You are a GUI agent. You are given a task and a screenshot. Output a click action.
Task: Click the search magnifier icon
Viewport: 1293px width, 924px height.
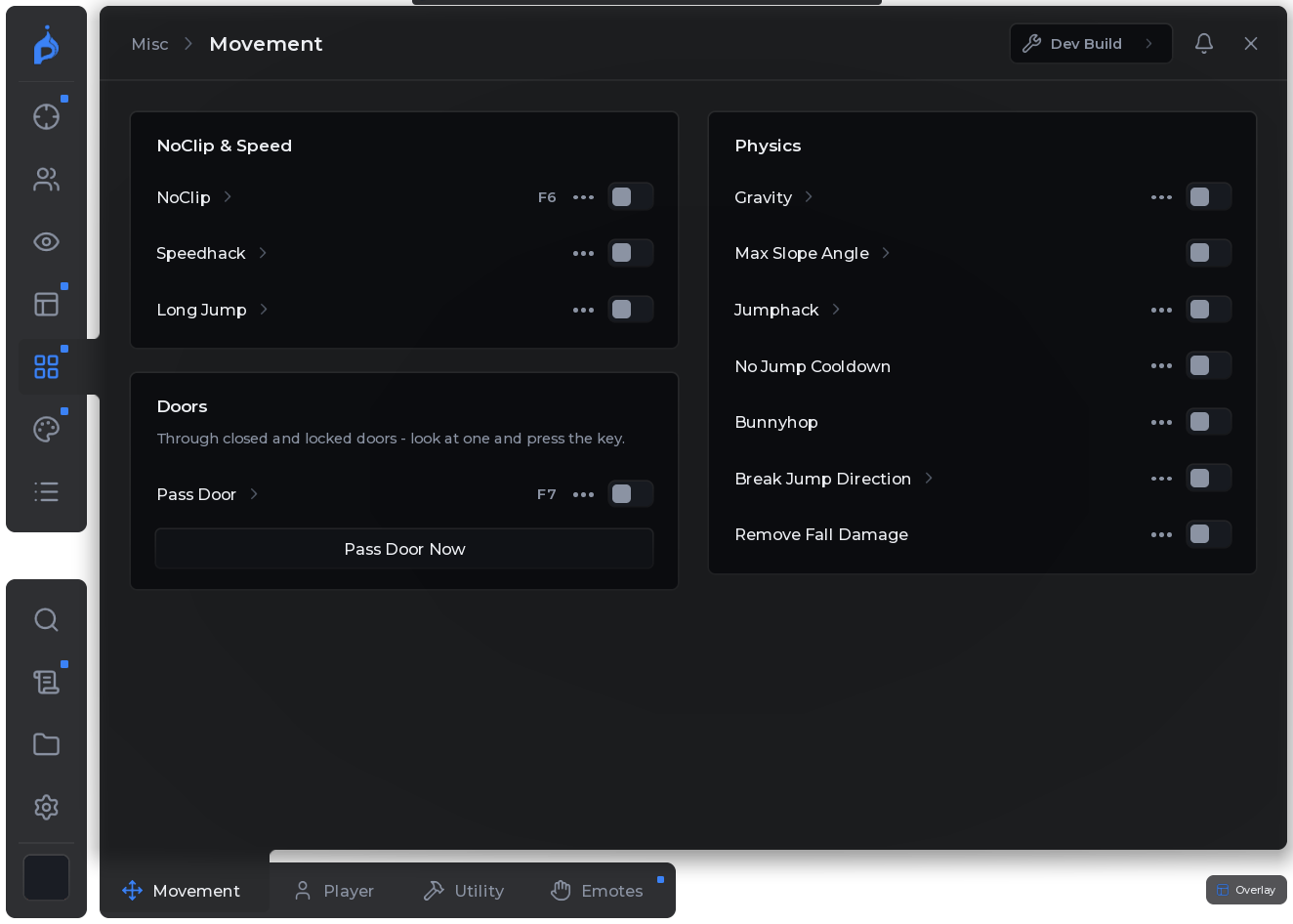pos(46,619)
